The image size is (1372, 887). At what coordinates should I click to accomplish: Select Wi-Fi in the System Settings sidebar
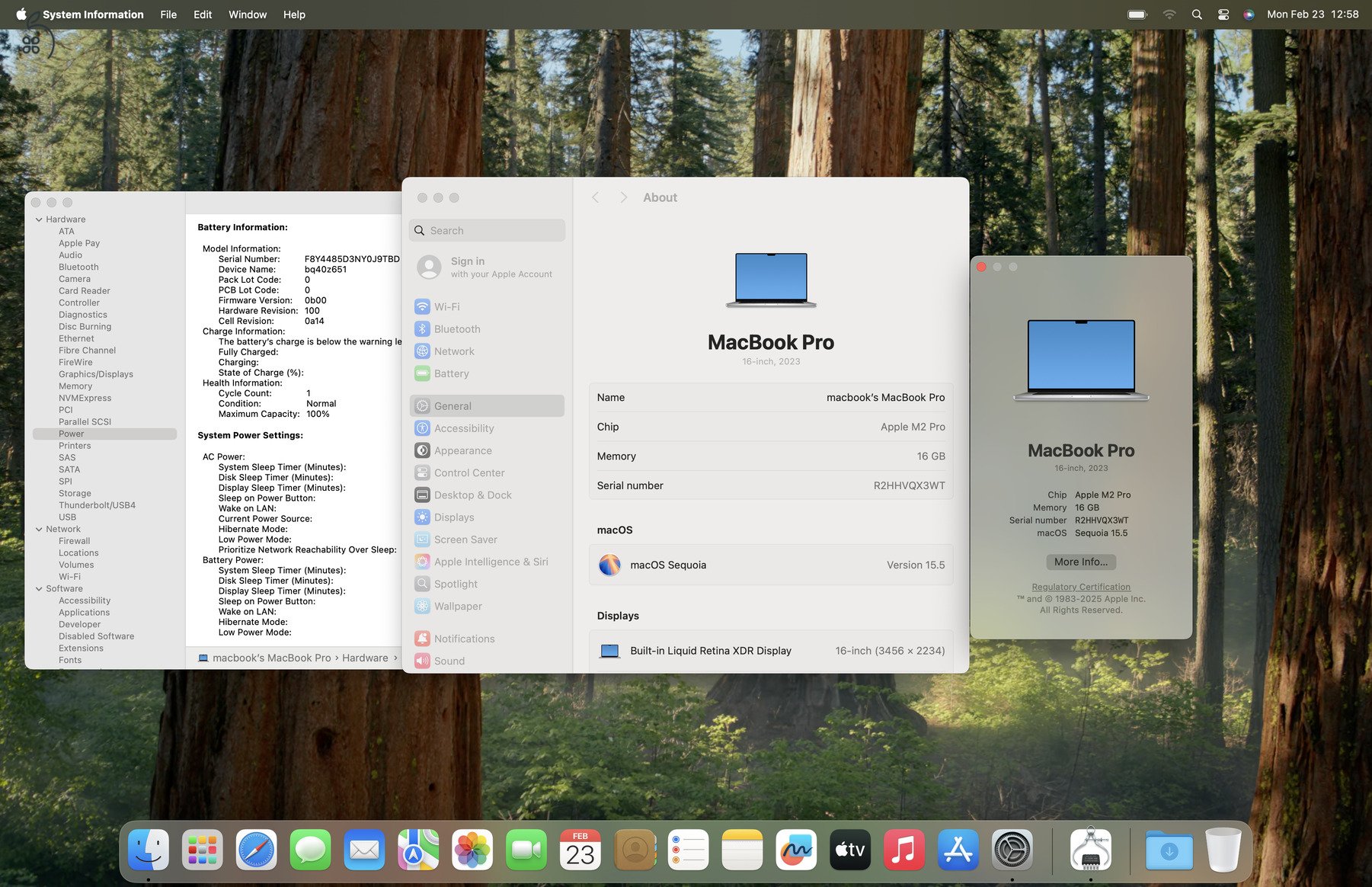(x=447, y=306)
